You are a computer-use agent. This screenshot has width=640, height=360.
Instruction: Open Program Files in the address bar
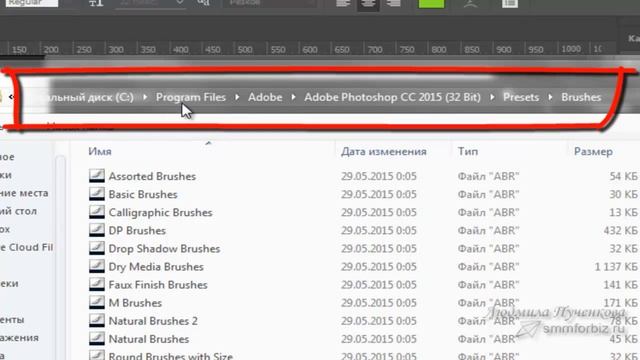(191, 97)
